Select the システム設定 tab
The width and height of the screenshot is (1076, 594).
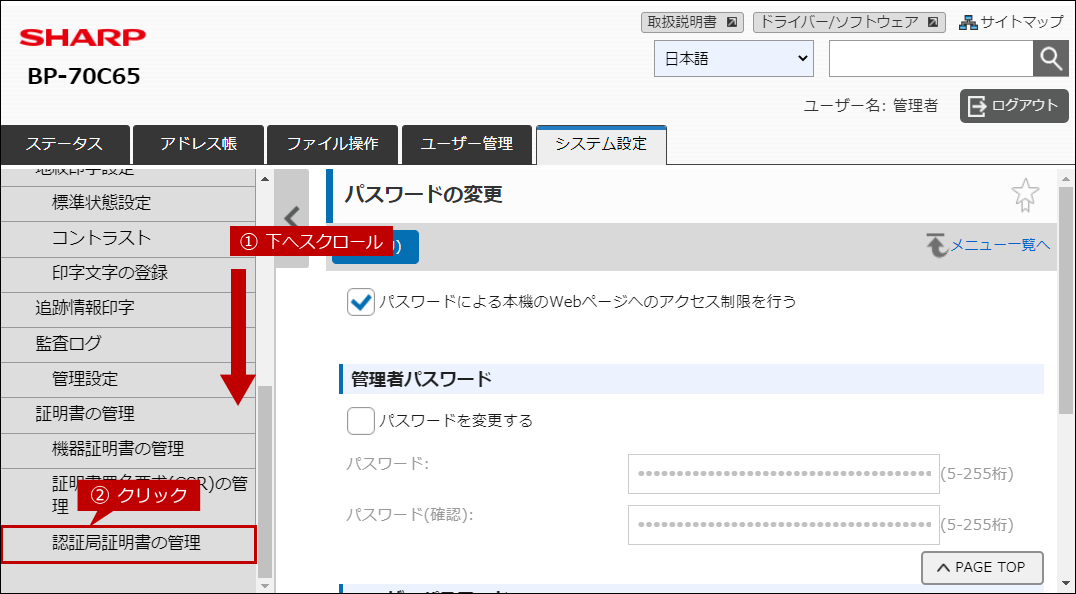pyautogui.click(x=601, y=145)
